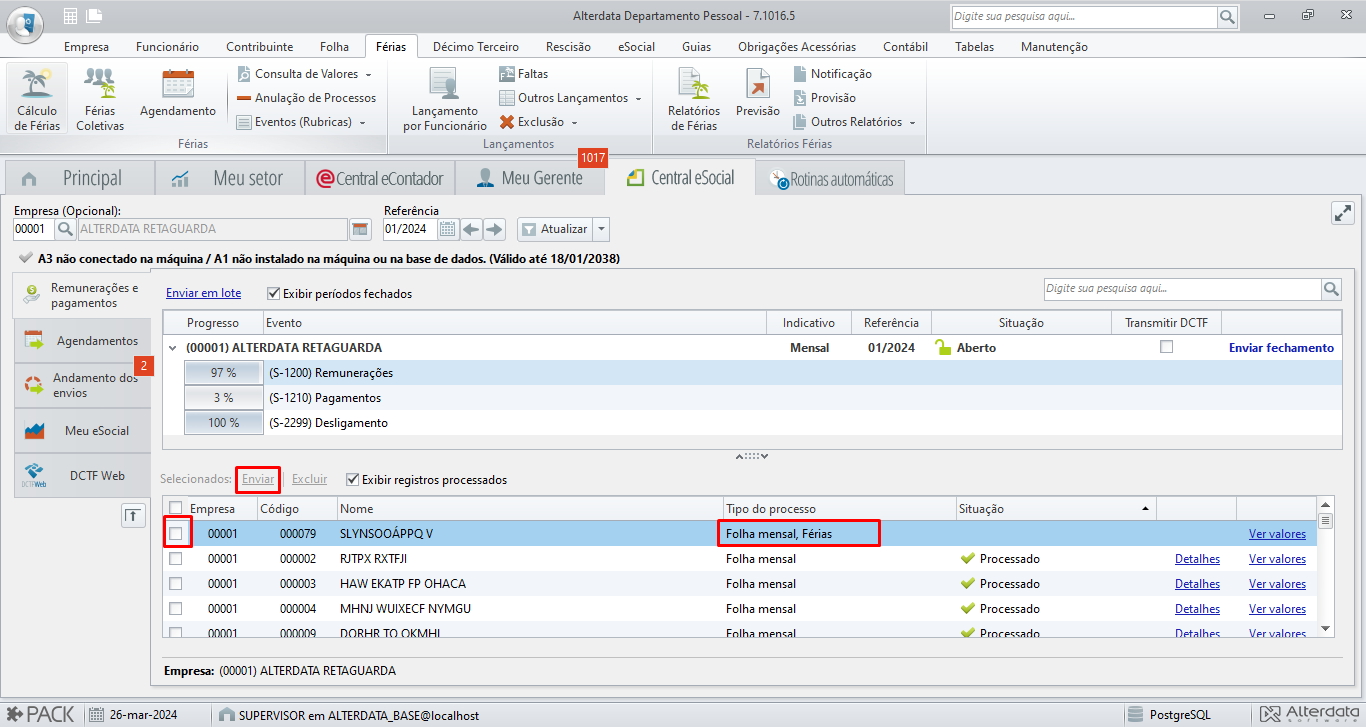The width and height of the screenshot is (1366, 727).
Task: Open Outros Relatórios dropdown
Action: (x=855, y=122)
